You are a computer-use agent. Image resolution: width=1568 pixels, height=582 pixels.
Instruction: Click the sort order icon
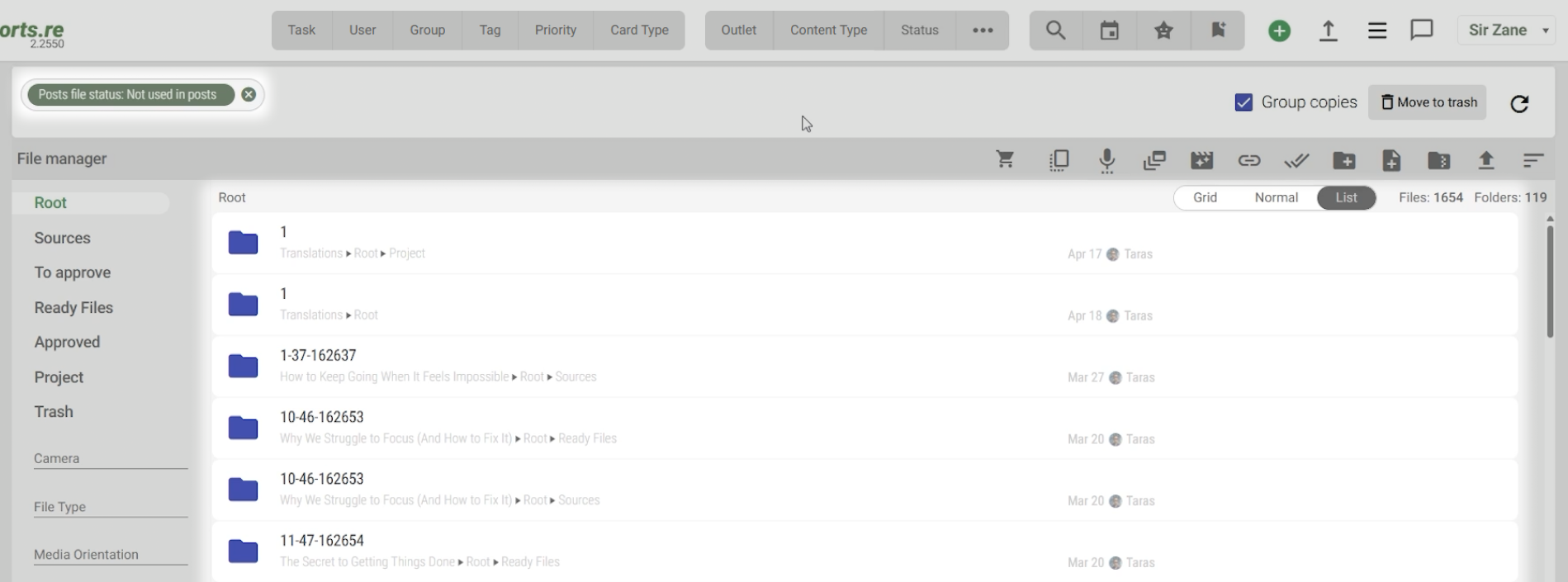(1533, 160)
